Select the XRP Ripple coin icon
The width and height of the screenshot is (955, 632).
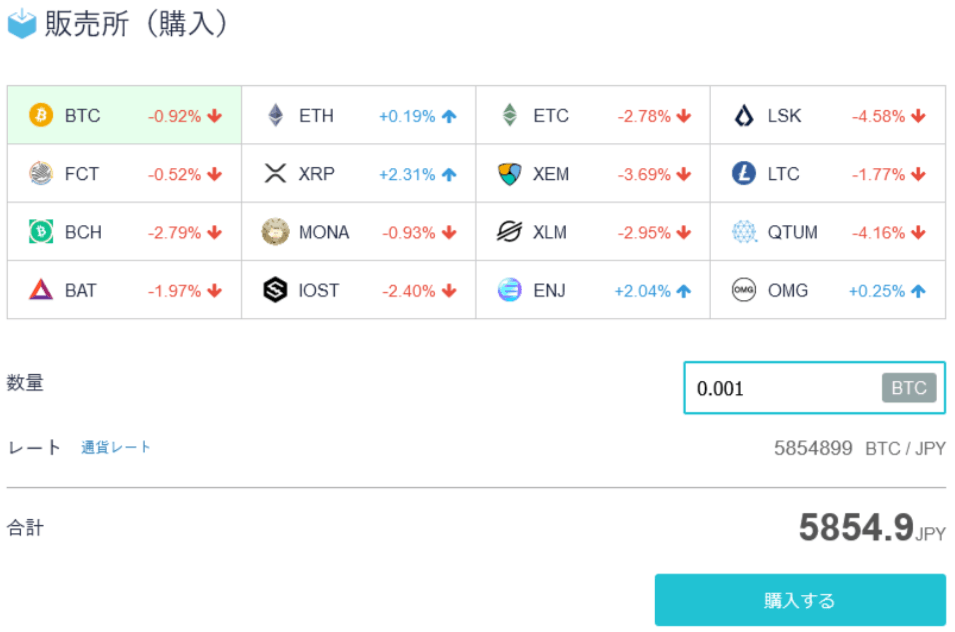tap(273, 173)
